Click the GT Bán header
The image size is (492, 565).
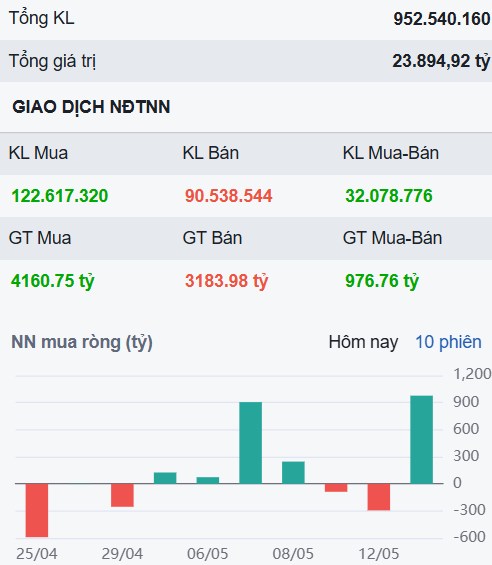click(x=212, y=238)
